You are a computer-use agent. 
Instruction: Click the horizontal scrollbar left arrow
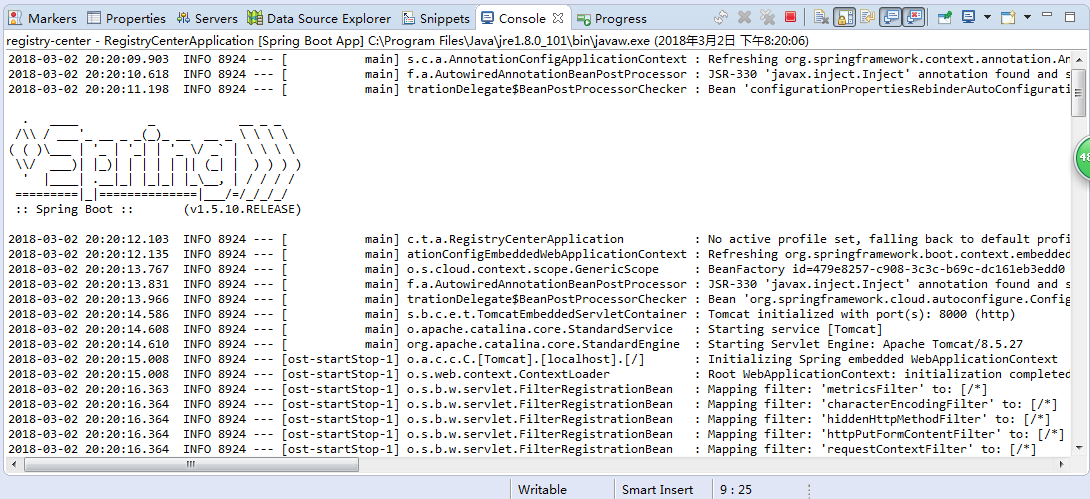[13, 464]
